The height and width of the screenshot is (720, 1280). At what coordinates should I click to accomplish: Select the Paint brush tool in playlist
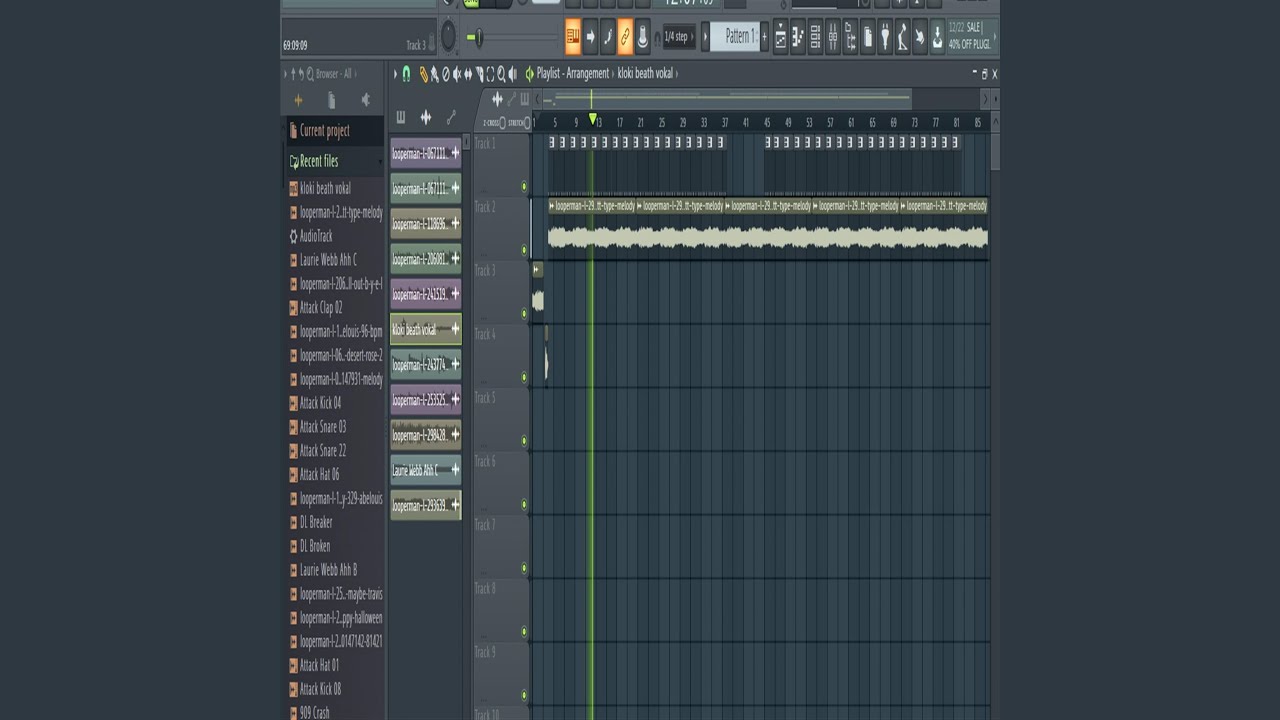(435, 74)
